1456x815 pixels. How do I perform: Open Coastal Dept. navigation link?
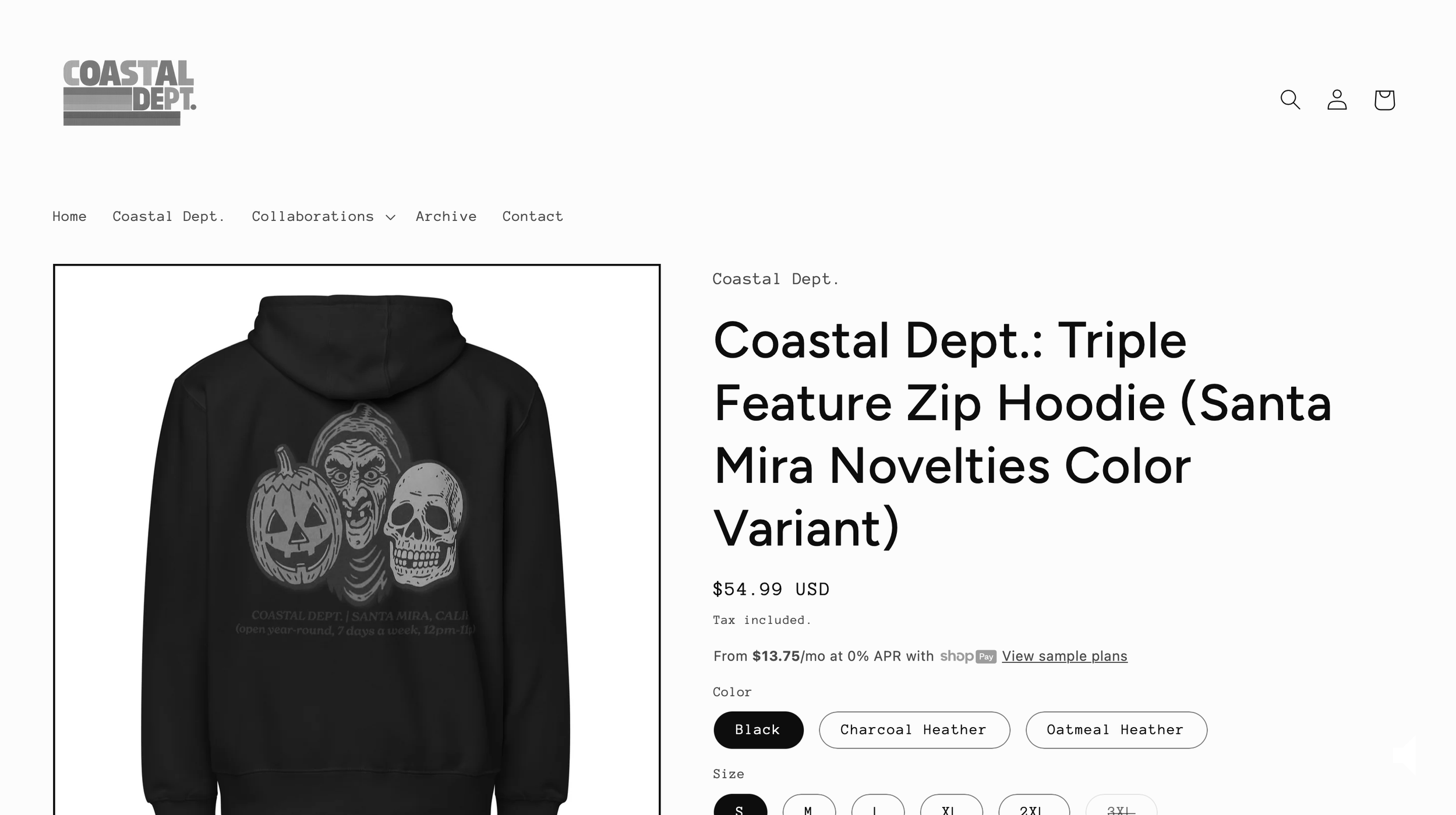[x=169, y=217]
